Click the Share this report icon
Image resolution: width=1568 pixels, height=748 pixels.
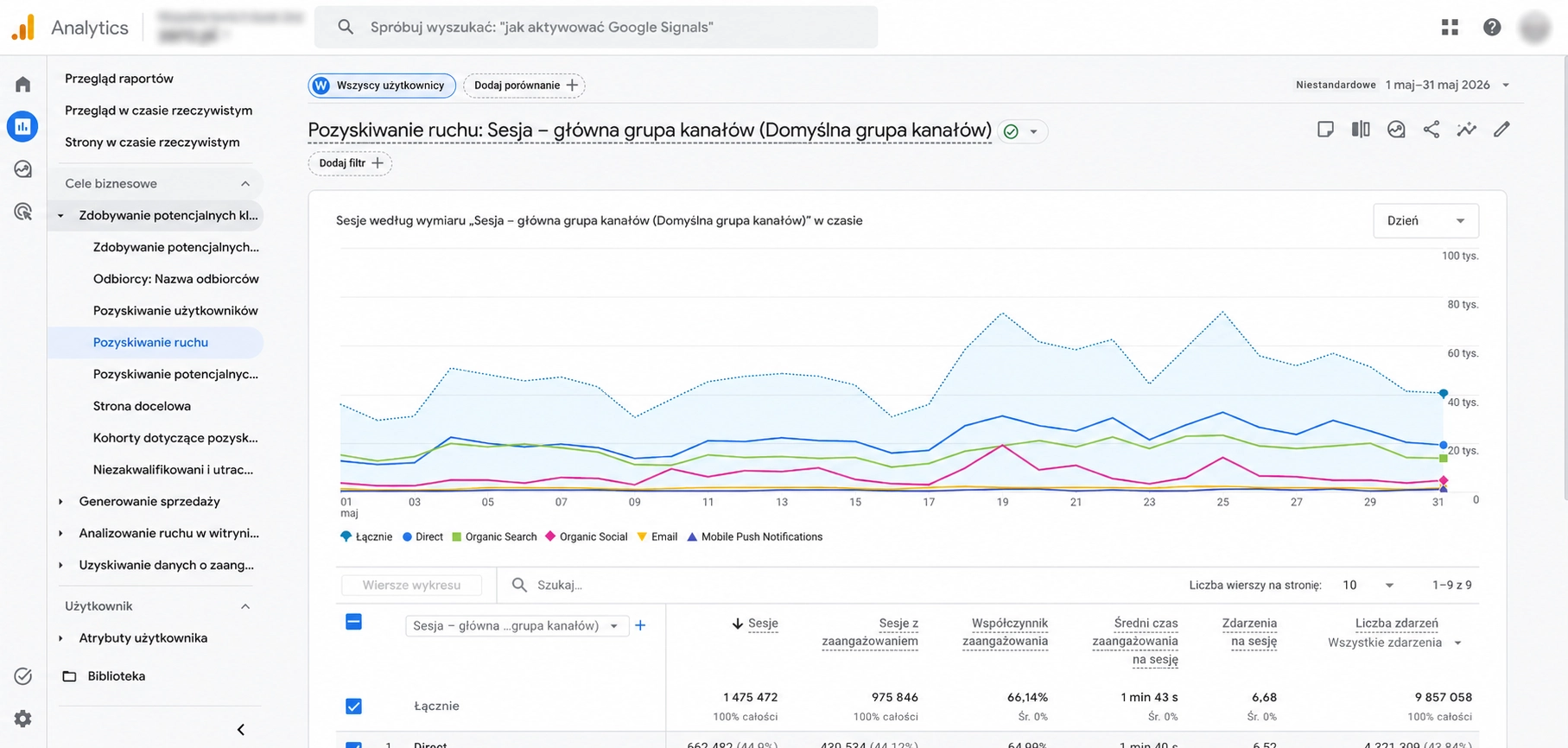point(1432,130)
